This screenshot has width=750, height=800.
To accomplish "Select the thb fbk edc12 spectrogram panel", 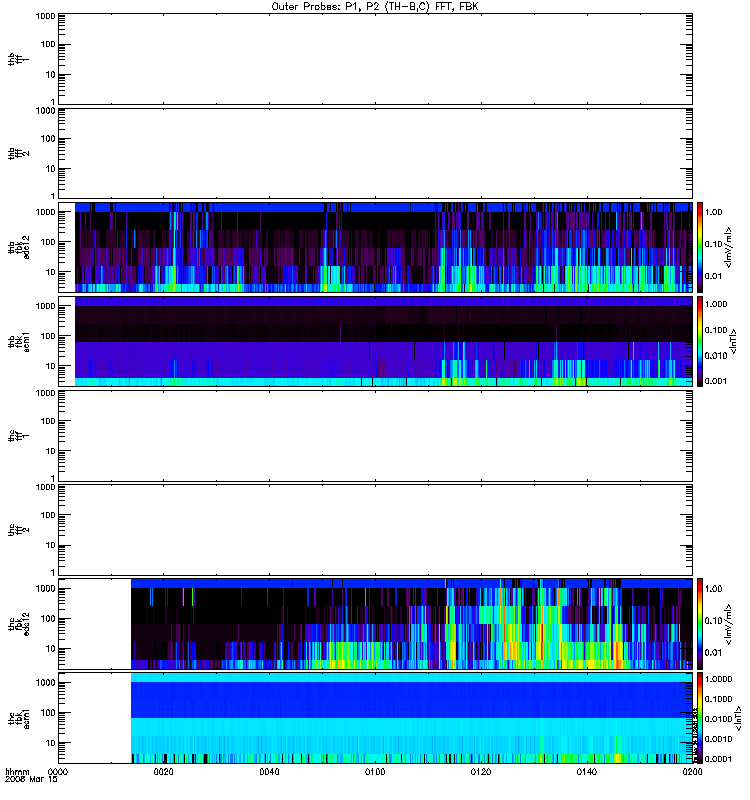I will click(x=376, y=247).
